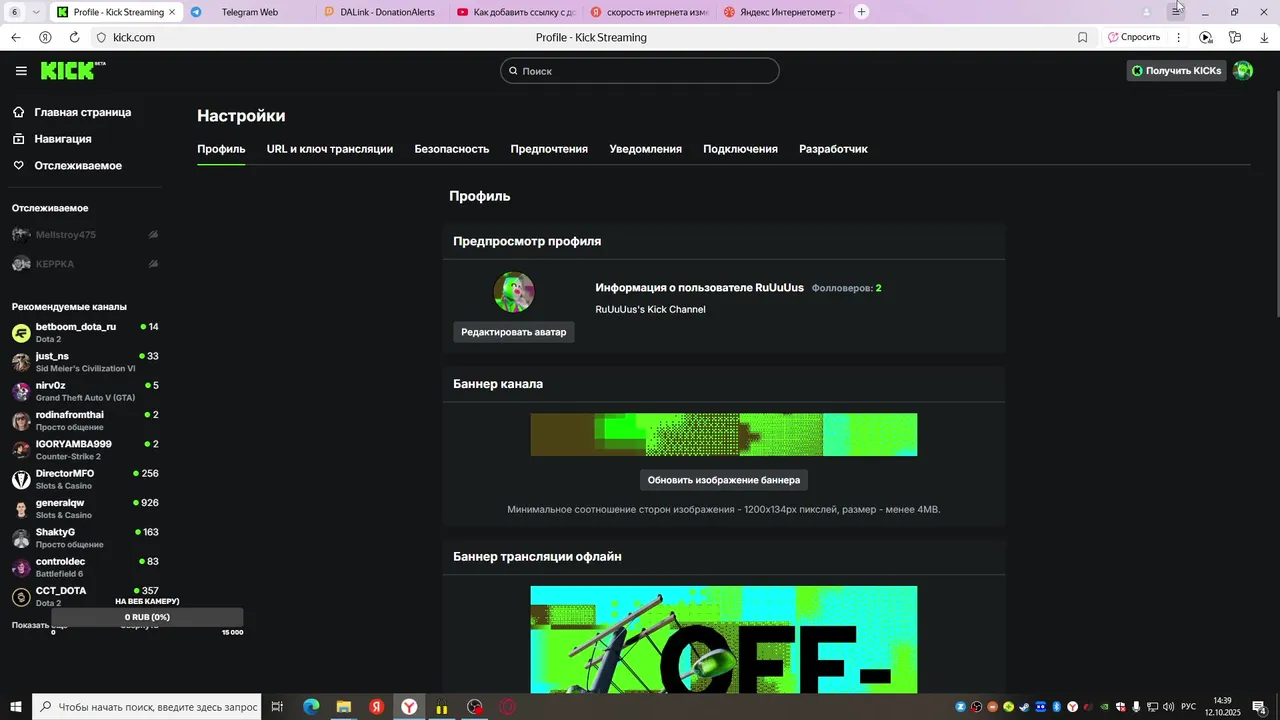Open recommended channel rodinafromthai
The width and height of the screenshot is (1280, 720).
85,420
